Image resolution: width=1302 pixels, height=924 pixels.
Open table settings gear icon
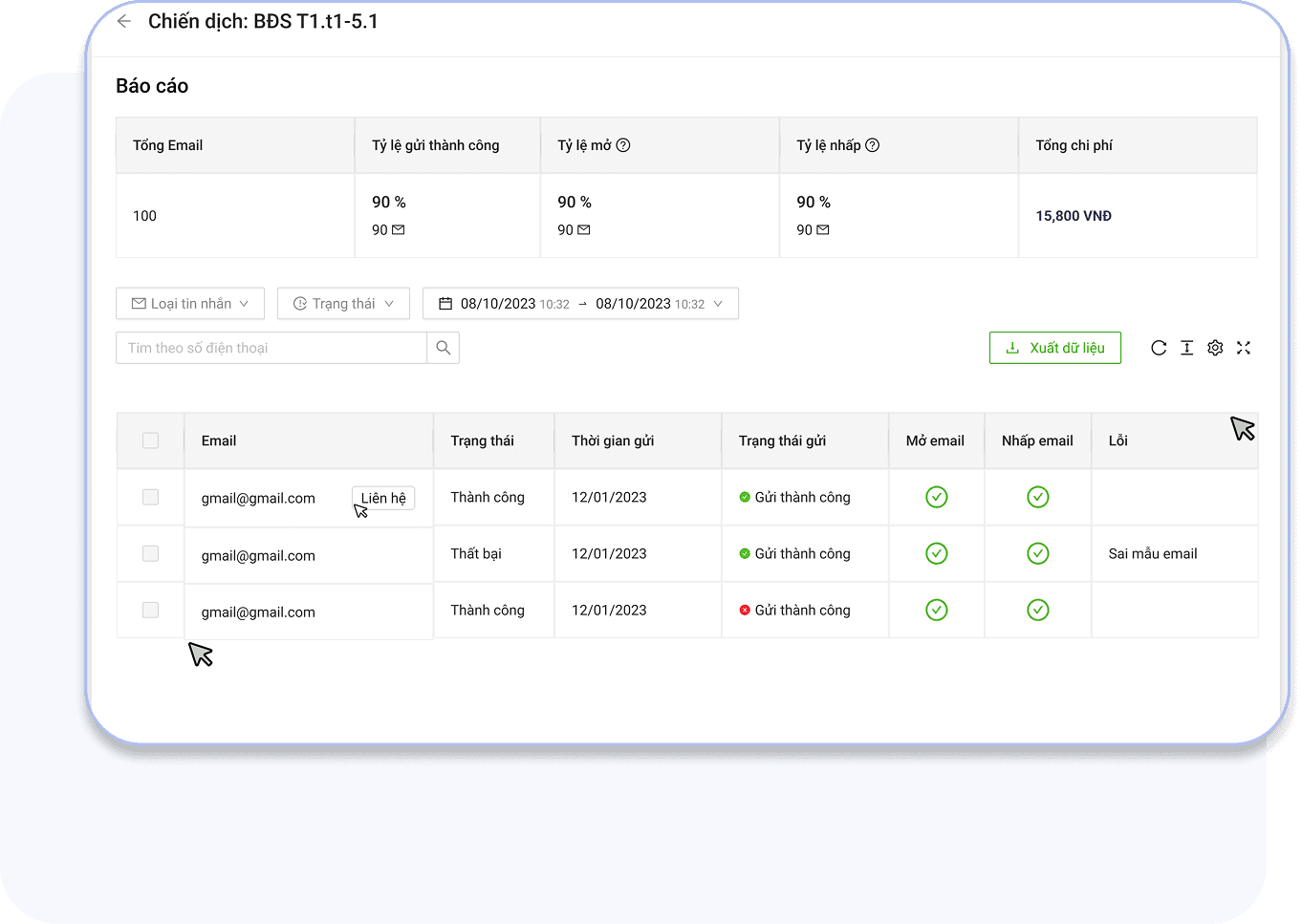click(1215, 348)
